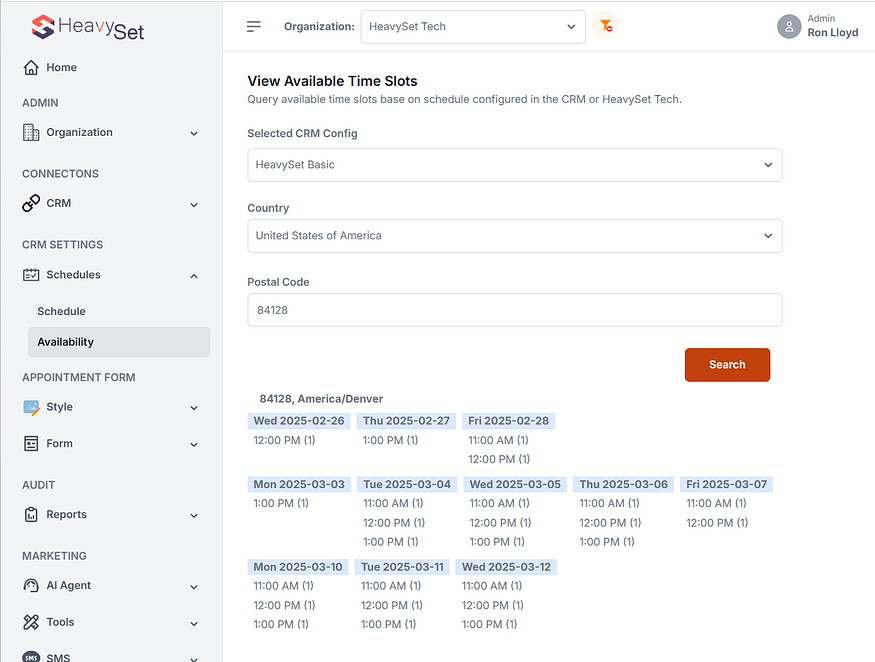The height and width of the screenshot is (662, 875).
Task: Click into the Postal Code field
Action: (515, 310)
